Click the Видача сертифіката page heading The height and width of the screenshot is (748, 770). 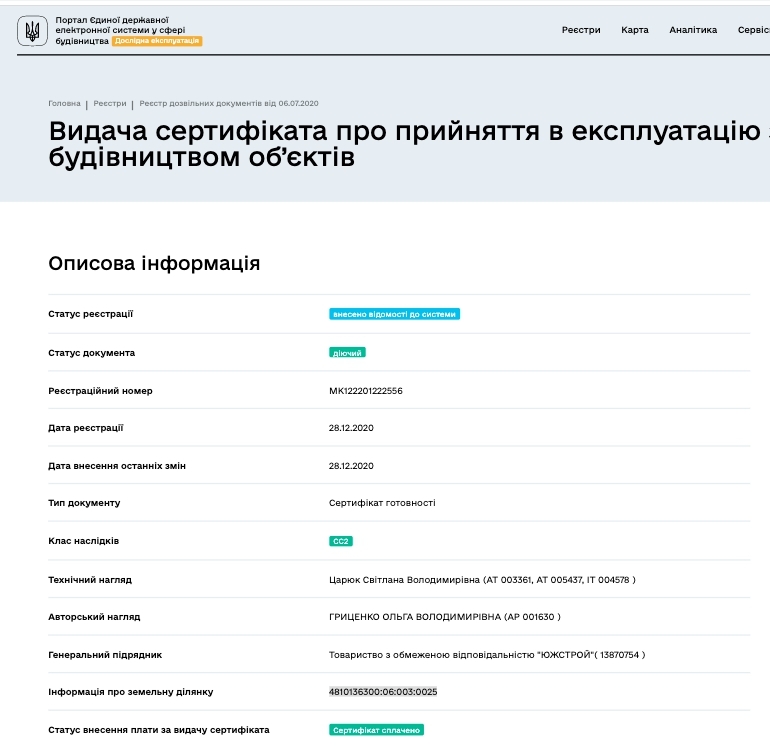(409, 144)
